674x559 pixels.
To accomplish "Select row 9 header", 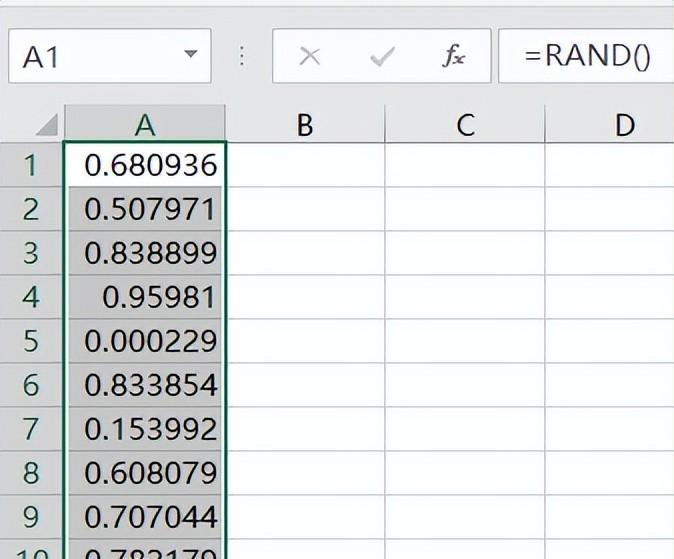I will (31, 517).
